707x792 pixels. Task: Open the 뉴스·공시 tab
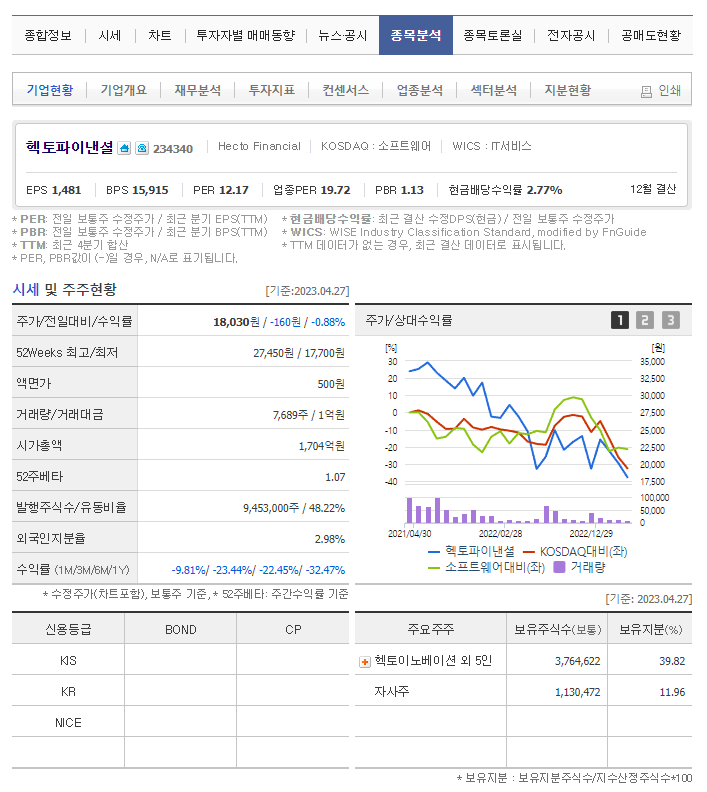[342, 35]
